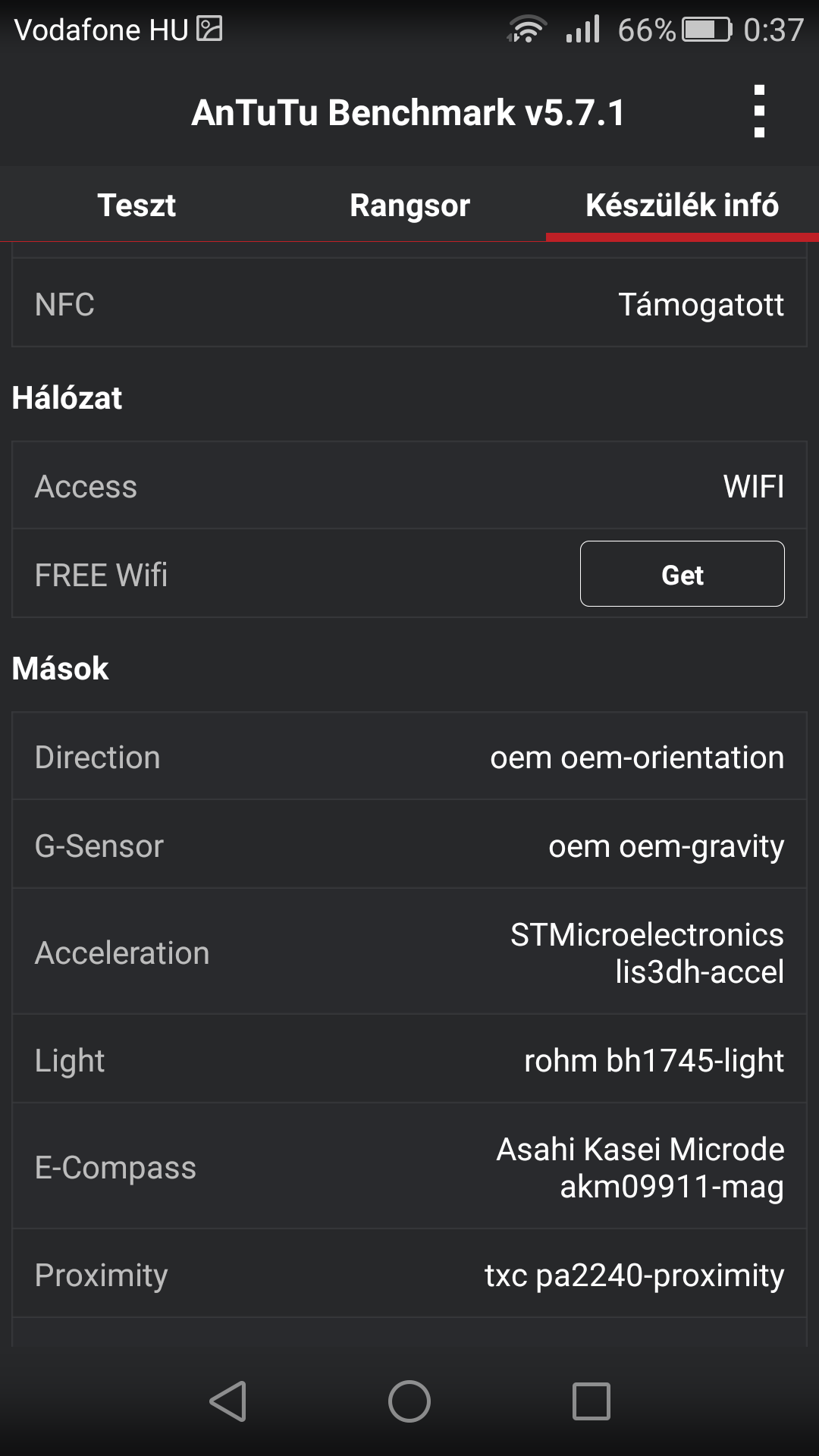
Task: Switch to the Teszt tab
Action: tap(136, 206)
